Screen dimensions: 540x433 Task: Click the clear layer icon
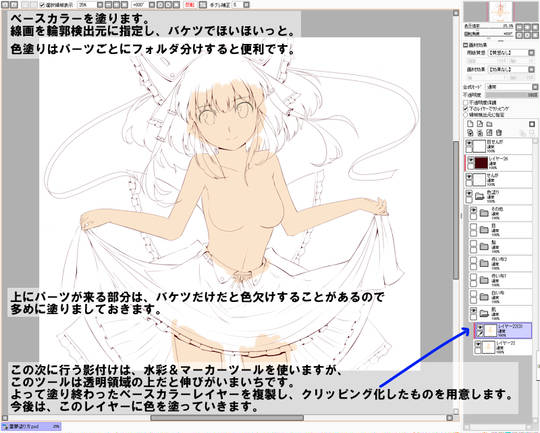click(x=489, y=133)
